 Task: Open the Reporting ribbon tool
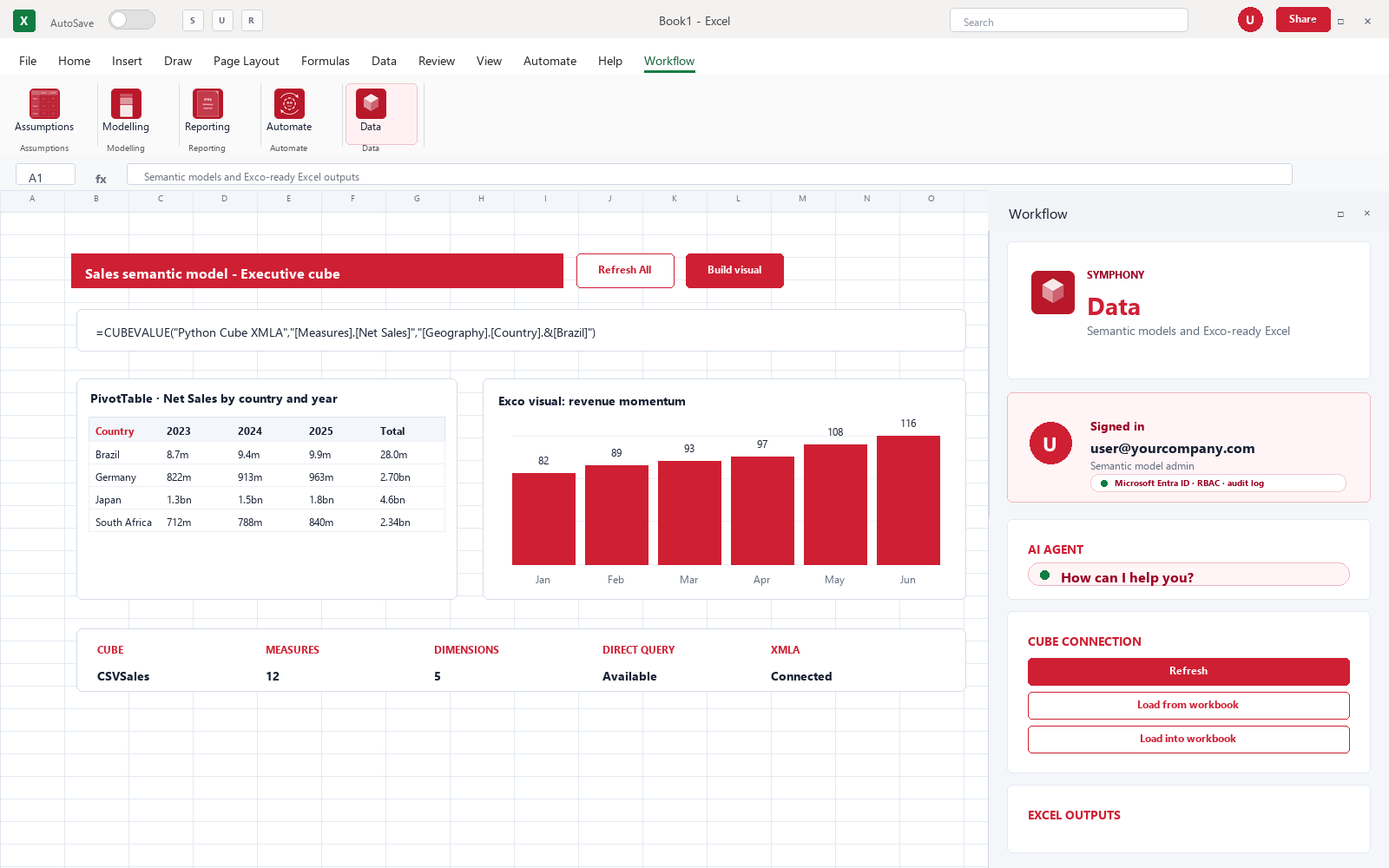coord(207,111)
